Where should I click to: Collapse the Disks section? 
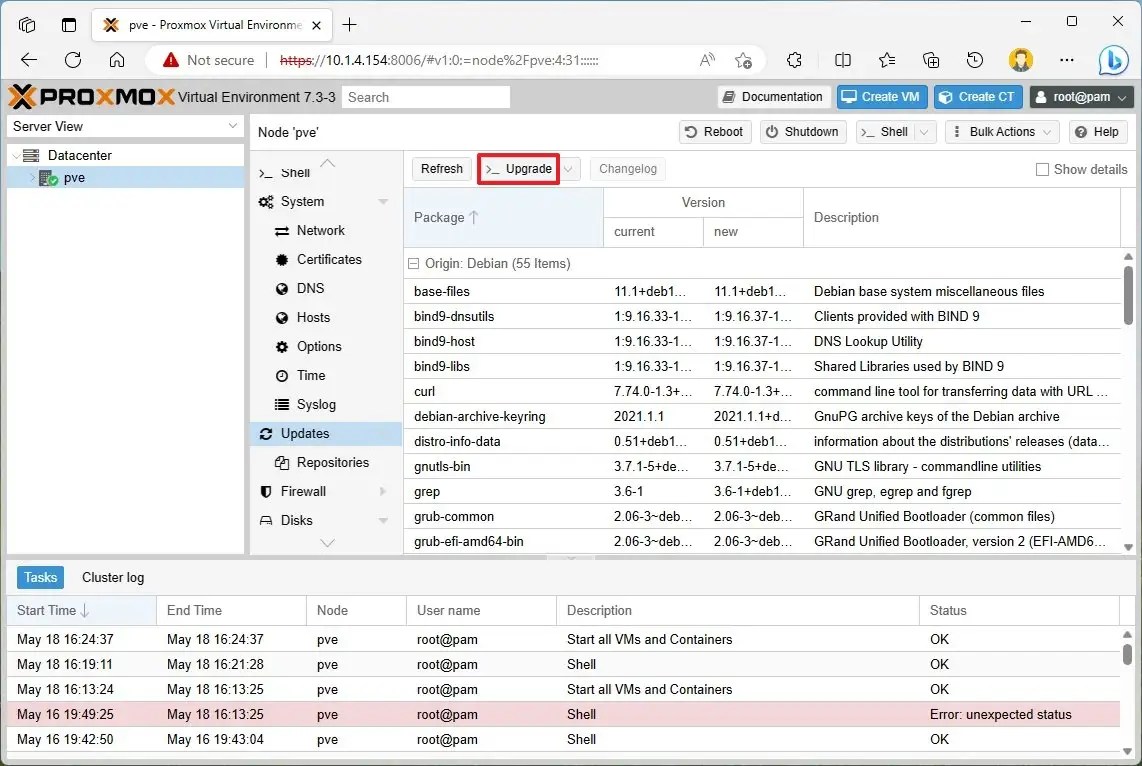(384, 521)
